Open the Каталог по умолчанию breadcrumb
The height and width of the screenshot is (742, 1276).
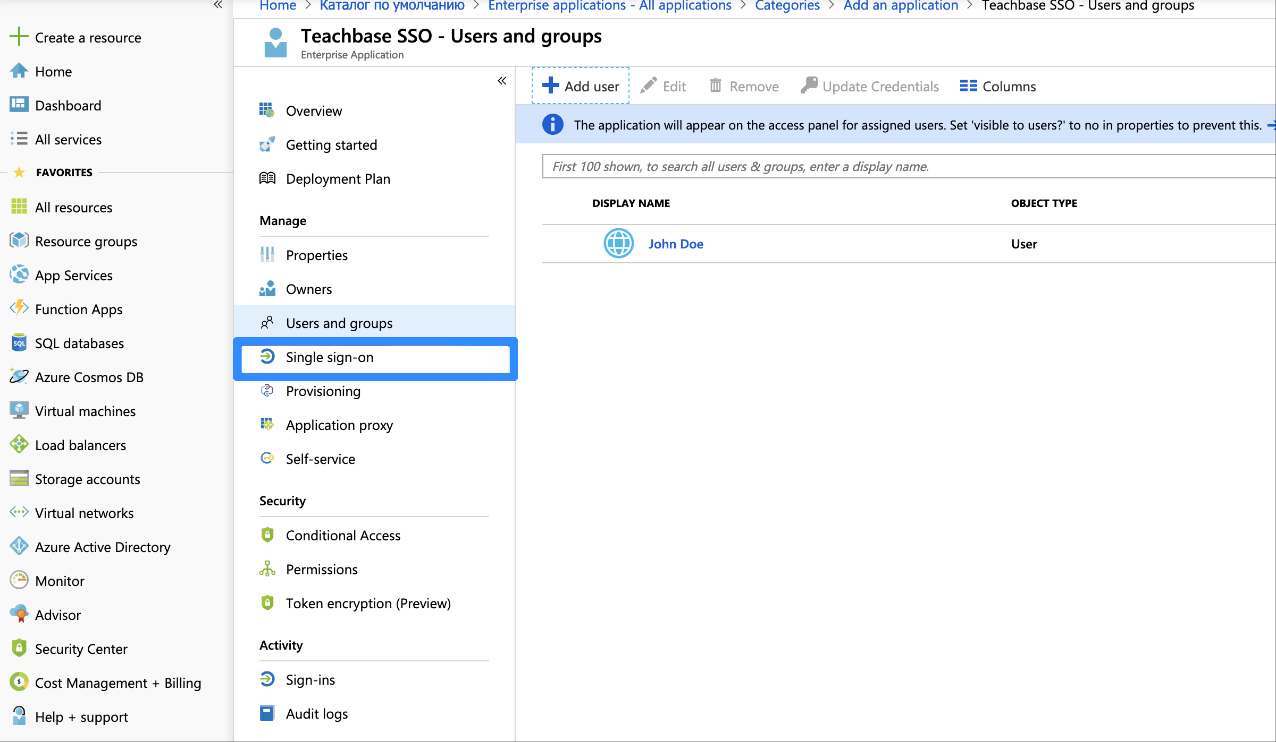coord(392,6)
